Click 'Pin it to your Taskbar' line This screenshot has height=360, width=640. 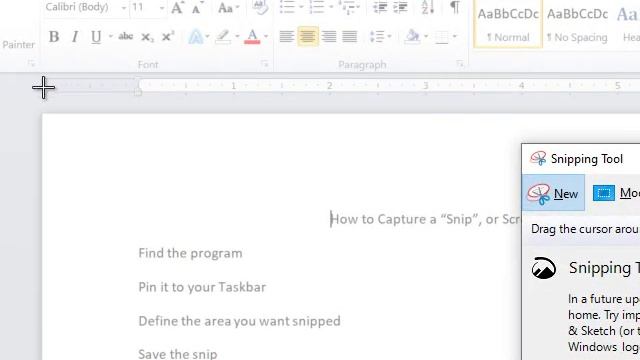click(x=202, y=287)
